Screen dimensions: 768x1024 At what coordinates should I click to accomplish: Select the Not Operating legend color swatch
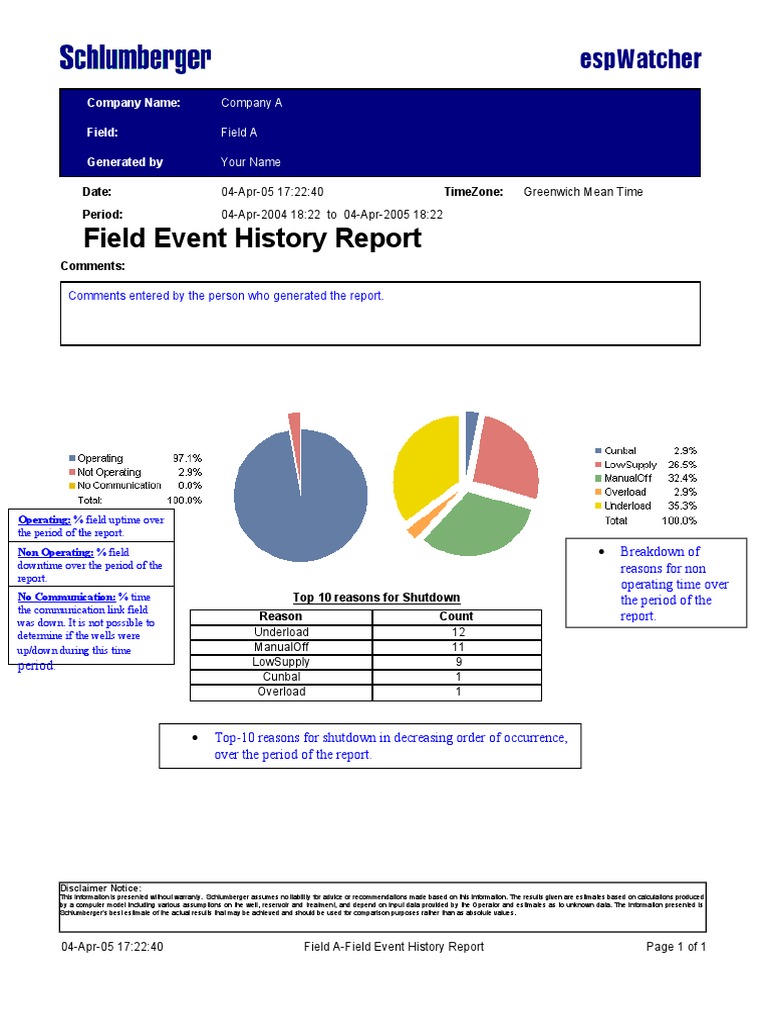pyautogui.click(x=72, y=472)
